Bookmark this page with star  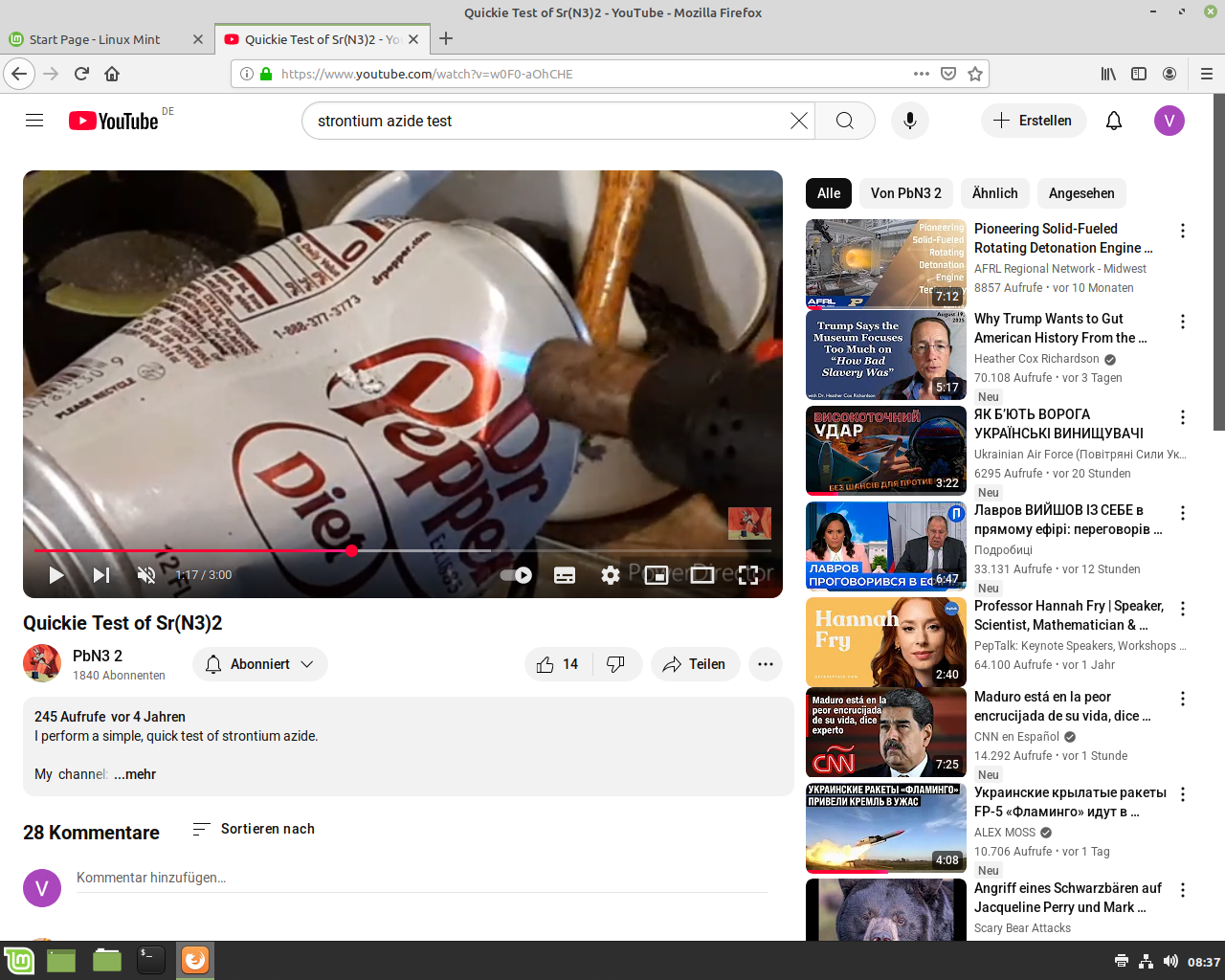(975, 74)
